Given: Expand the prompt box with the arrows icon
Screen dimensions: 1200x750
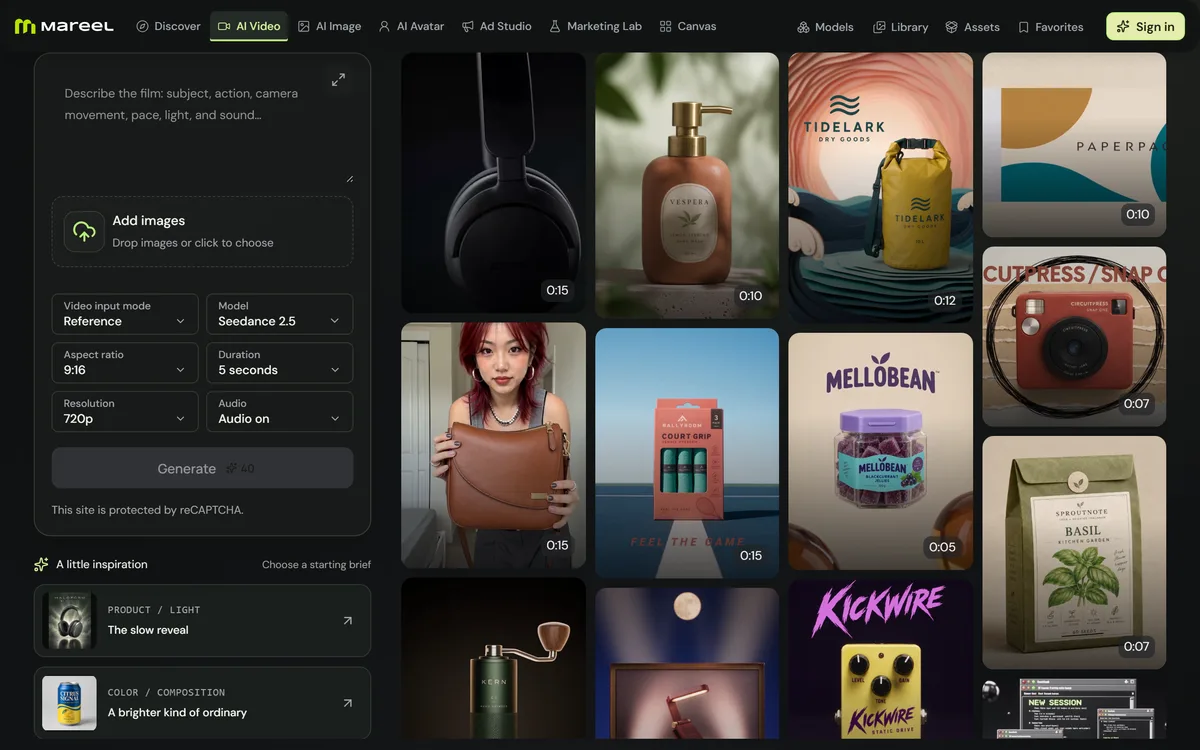Looking at the screenshot, I should tap(338, 79).
